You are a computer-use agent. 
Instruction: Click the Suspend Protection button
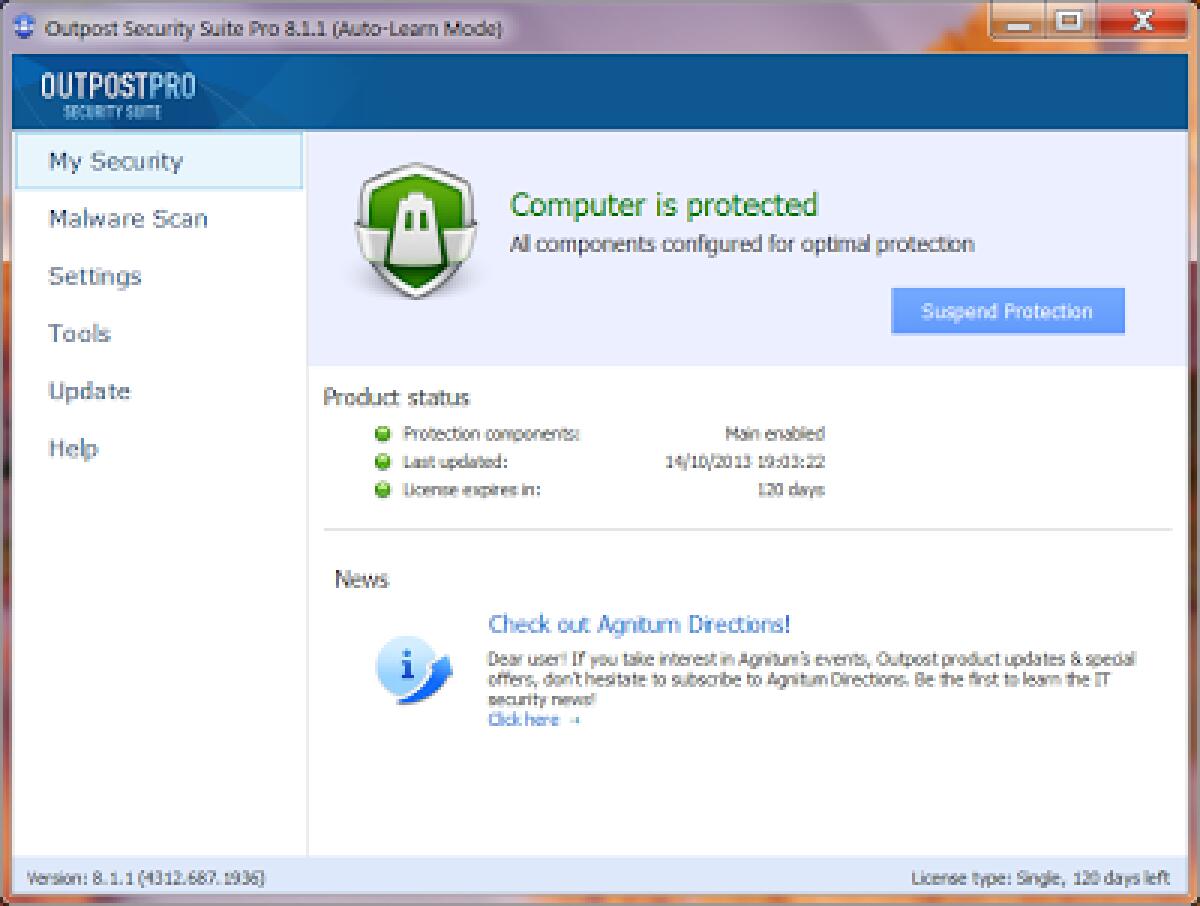coord(1007,311)
